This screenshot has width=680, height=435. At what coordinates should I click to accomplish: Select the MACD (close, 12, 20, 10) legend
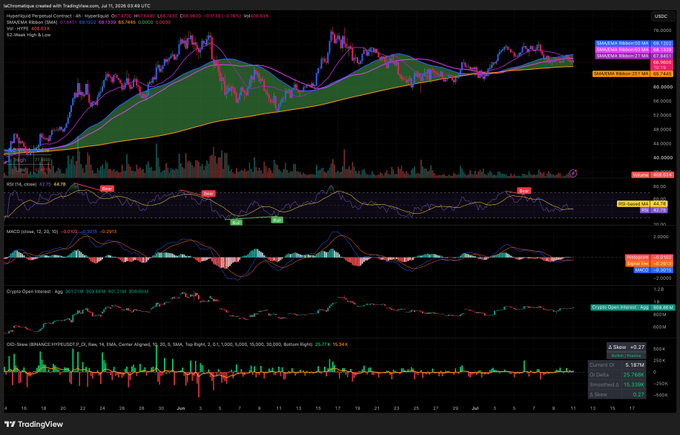(32, 232)
